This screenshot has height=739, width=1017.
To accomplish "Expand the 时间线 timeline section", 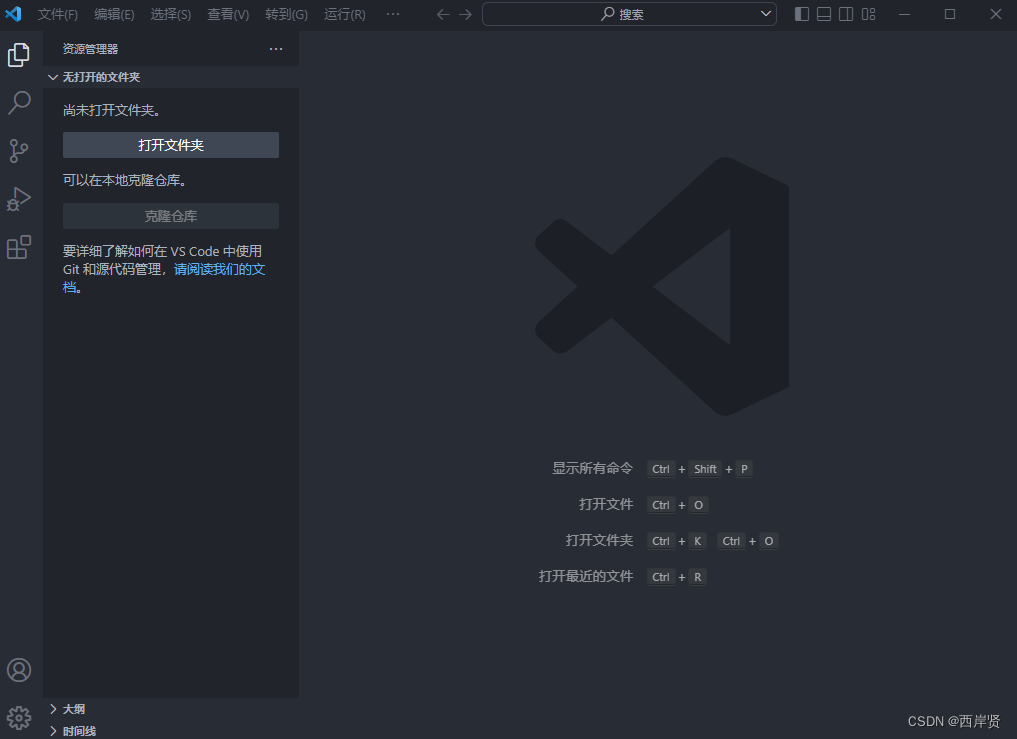I will click(x=171, y=731).
